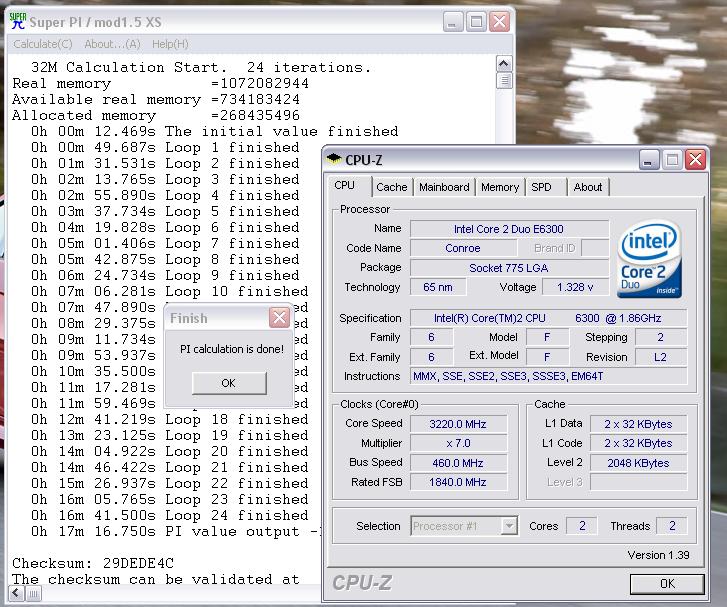Click OK in the Finish dialog

[229, 383]
